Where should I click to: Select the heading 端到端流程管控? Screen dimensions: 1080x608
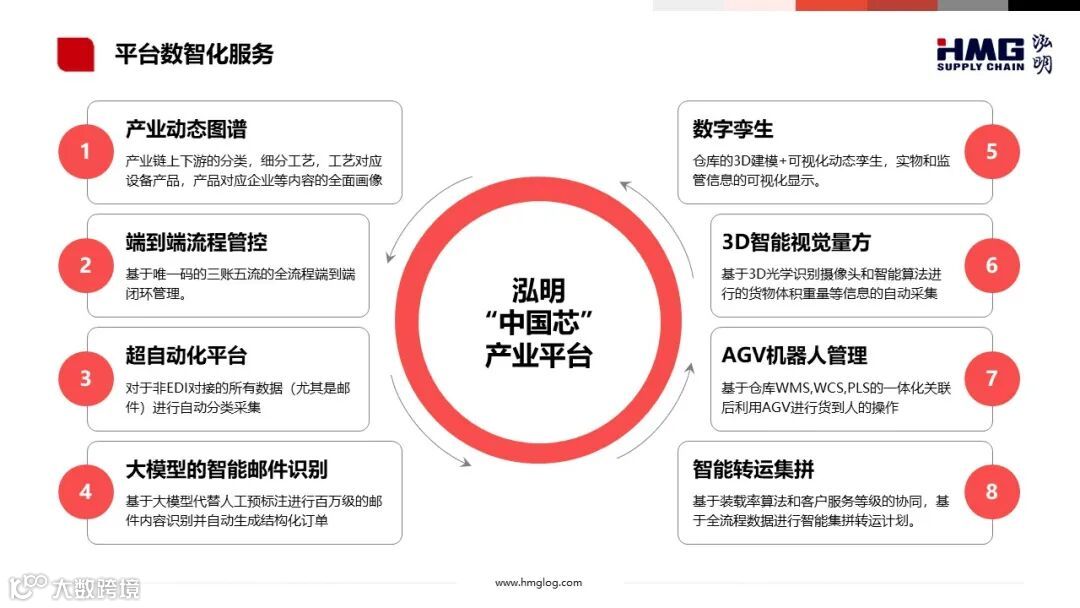(x=196, y=242)
